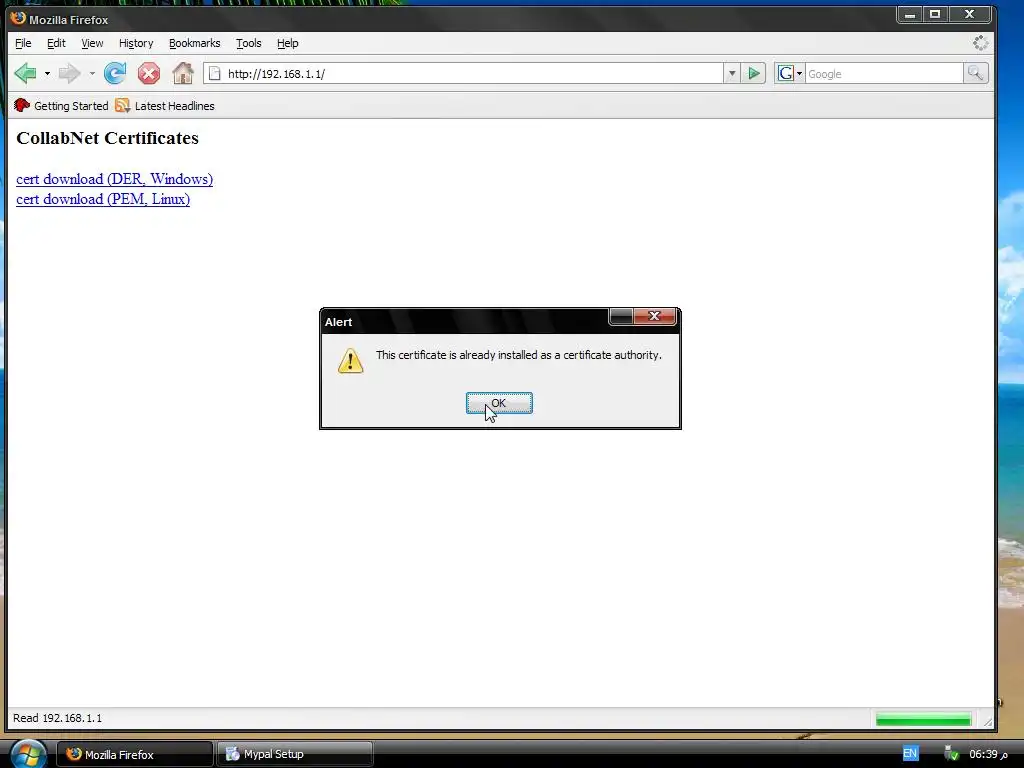
Task: Open the Windows Start orb
Action: pyautogui.click(x=27, y=754)
